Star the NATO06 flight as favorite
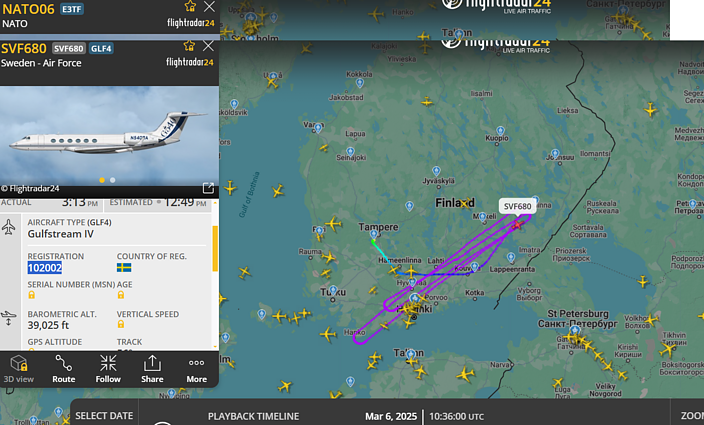Screen dimensions: 704x425 190,6
